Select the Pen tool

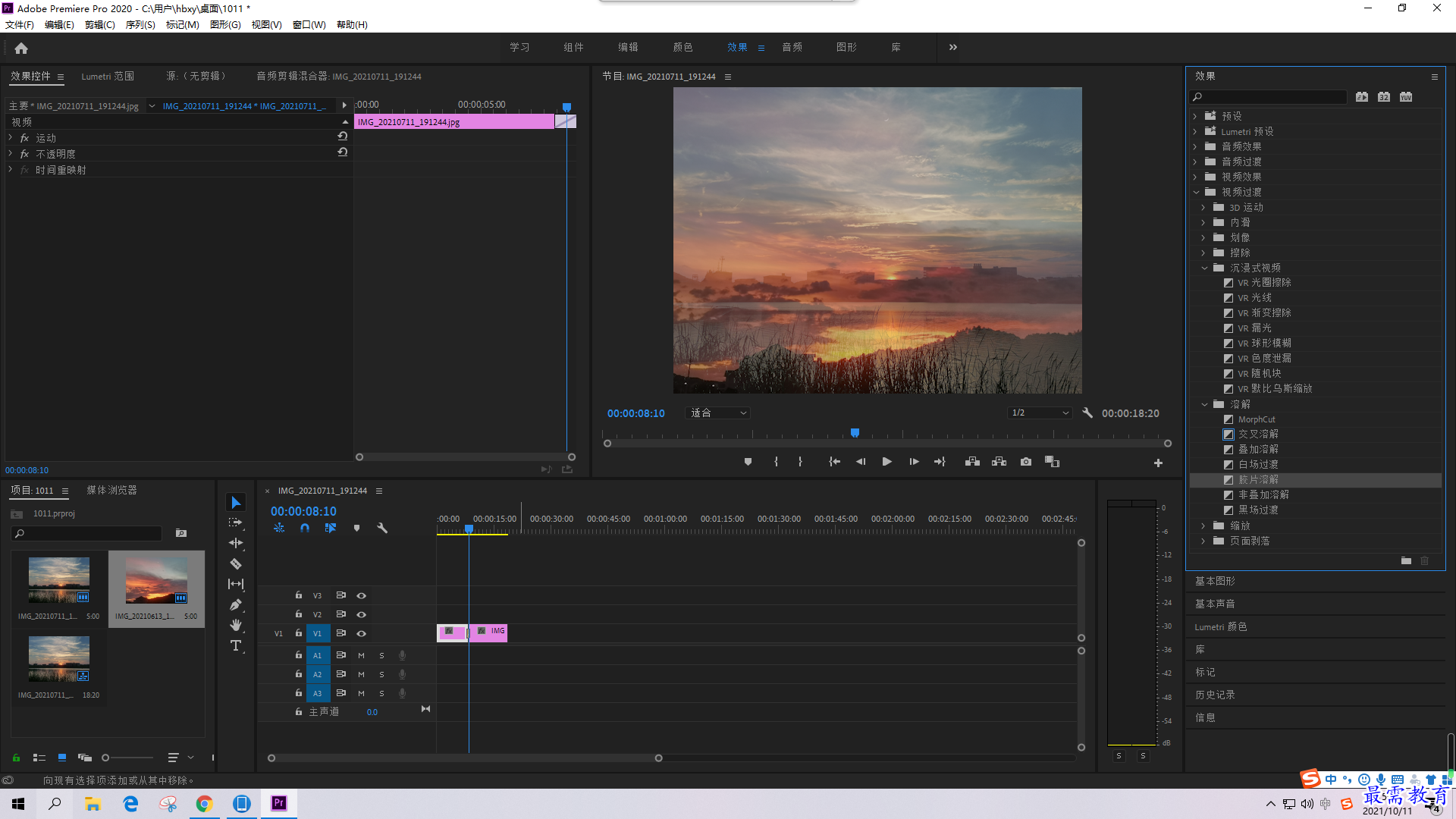(236, 605)
